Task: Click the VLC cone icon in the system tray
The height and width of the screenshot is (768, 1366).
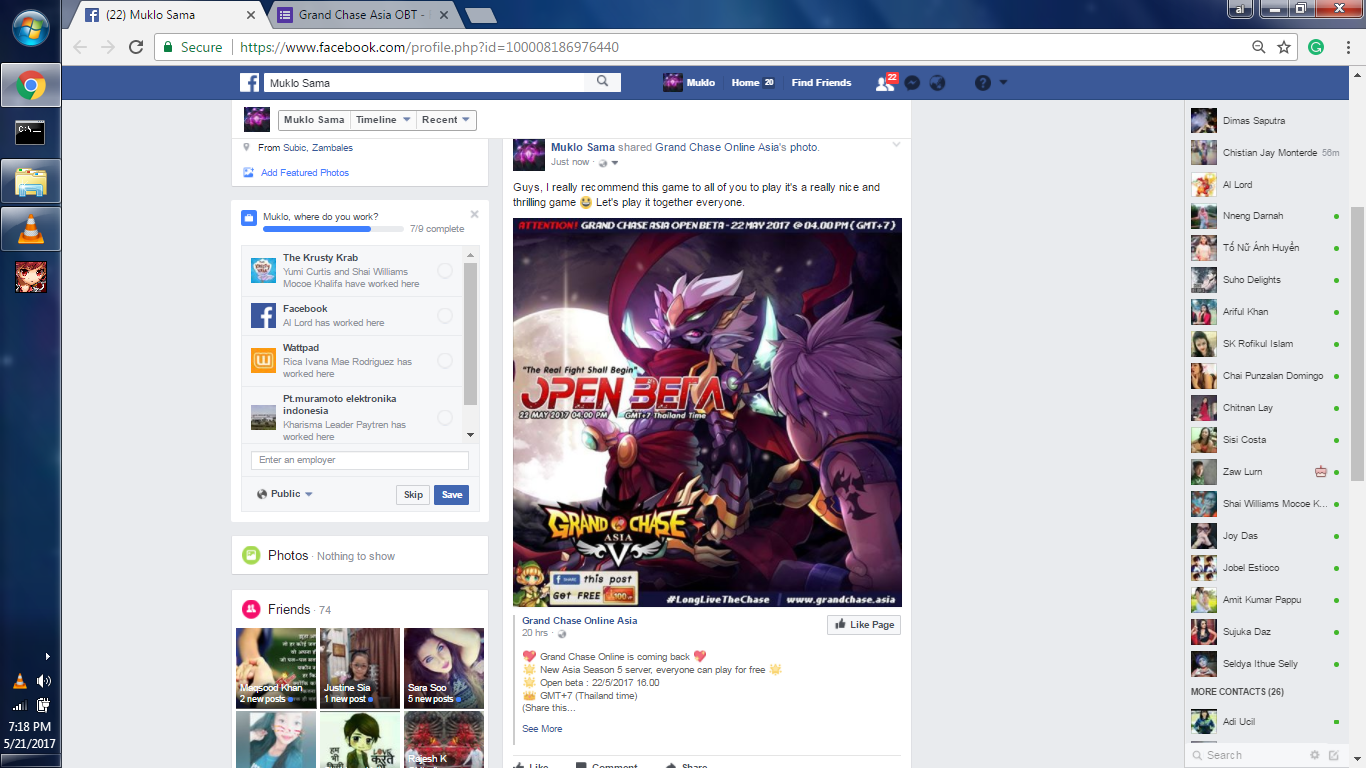Action: 20,681
